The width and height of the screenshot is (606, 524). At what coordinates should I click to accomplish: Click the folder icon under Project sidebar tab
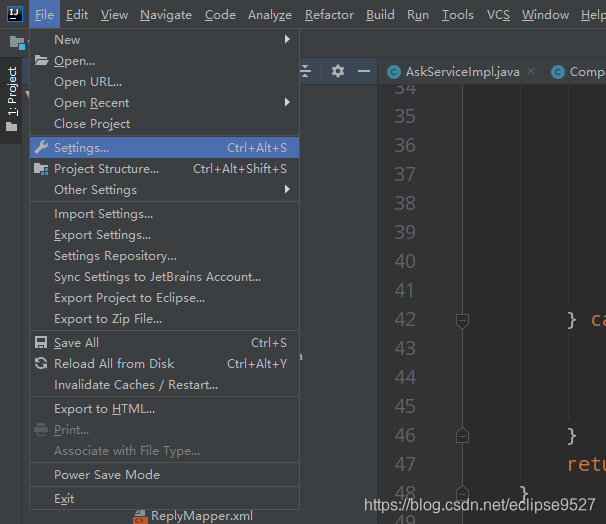click(x=12, y=127)
